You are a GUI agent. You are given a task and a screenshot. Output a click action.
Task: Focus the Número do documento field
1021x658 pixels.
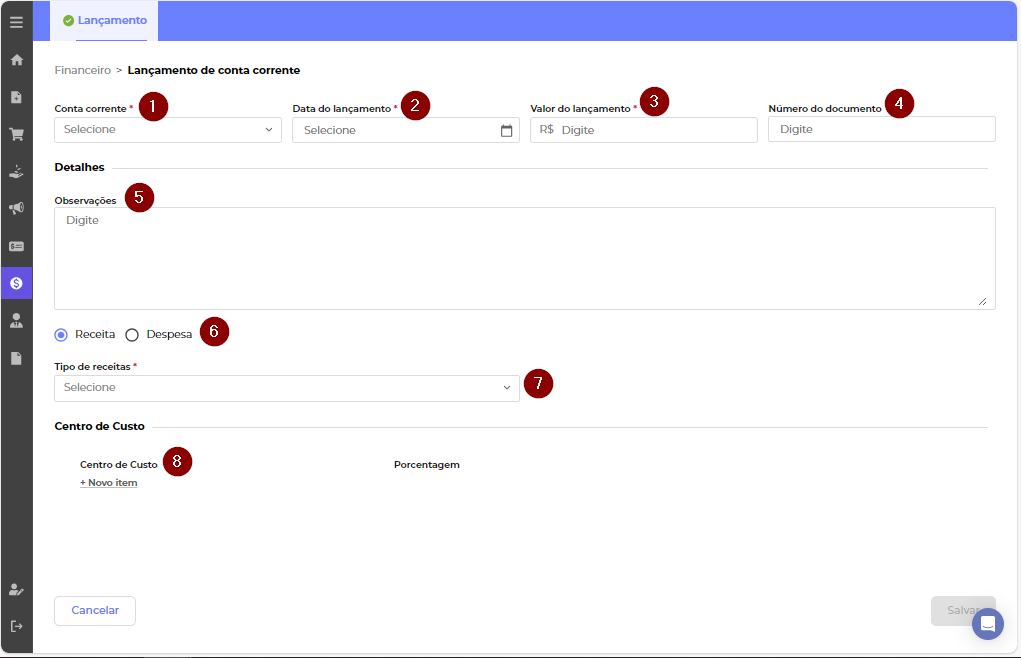(x=881, y=130)
